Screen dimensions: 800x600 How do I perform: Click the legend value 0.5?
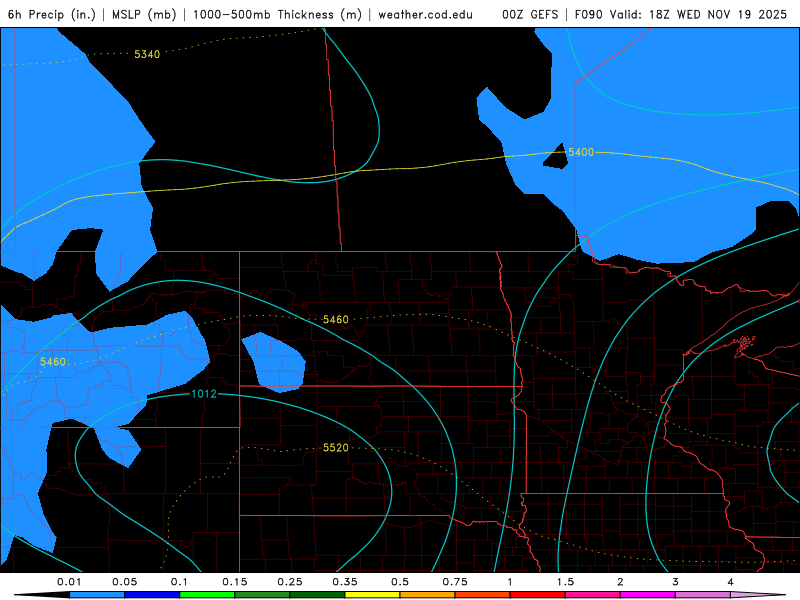(400, 582)
